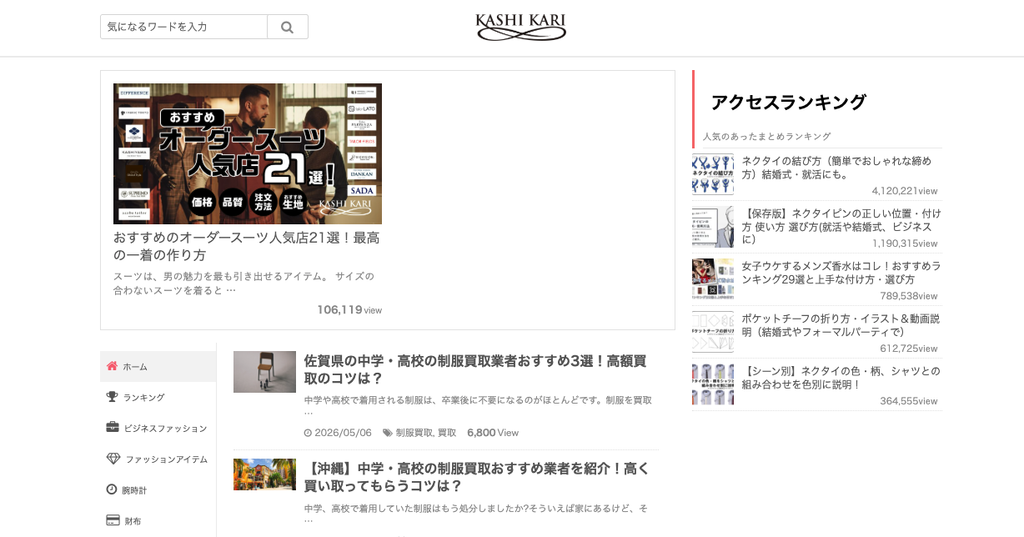This screenshot has height=537, width=1024.
Task: Select ファッションアイテム category
Action: tap(167, 459)
